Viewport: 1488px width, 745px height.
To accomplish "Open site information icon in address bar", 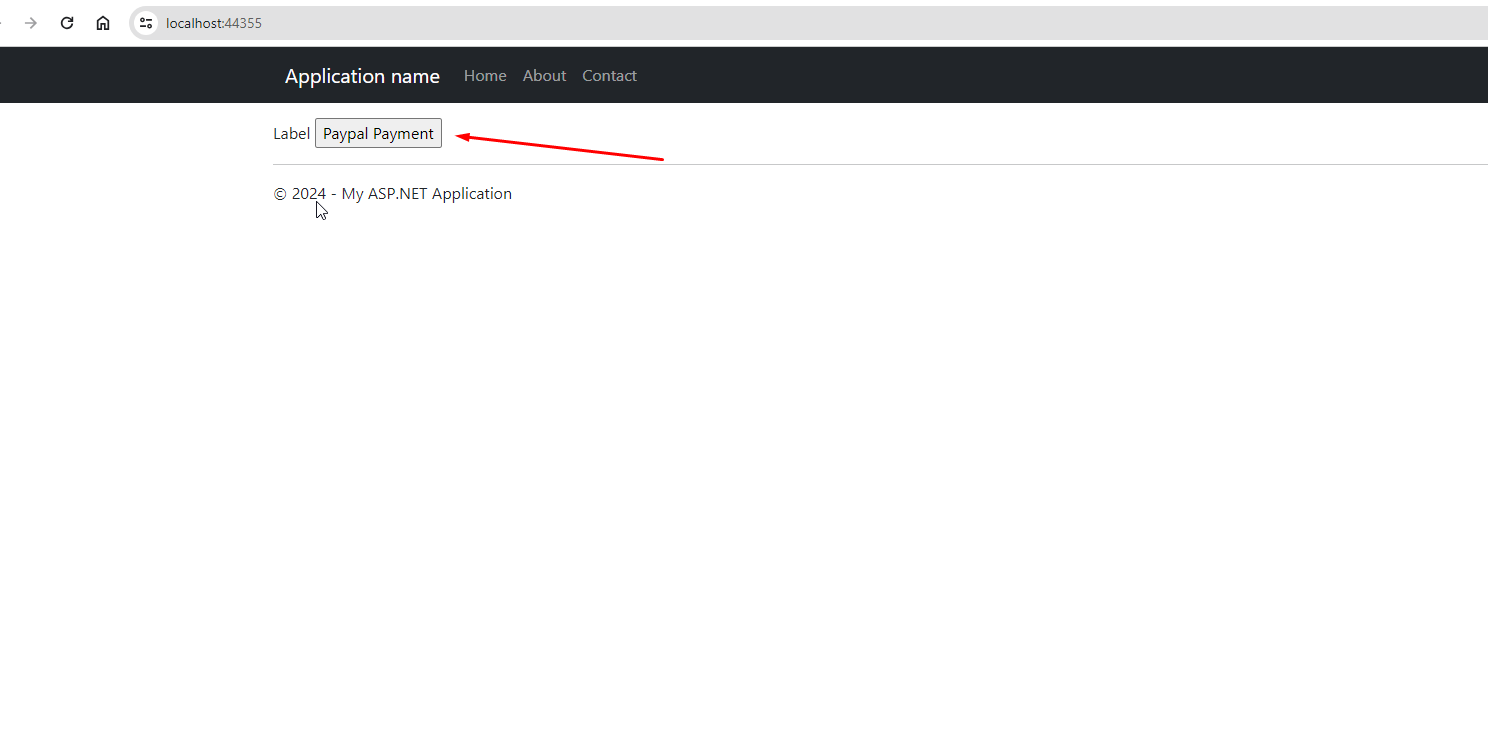I will pos(146,23).
